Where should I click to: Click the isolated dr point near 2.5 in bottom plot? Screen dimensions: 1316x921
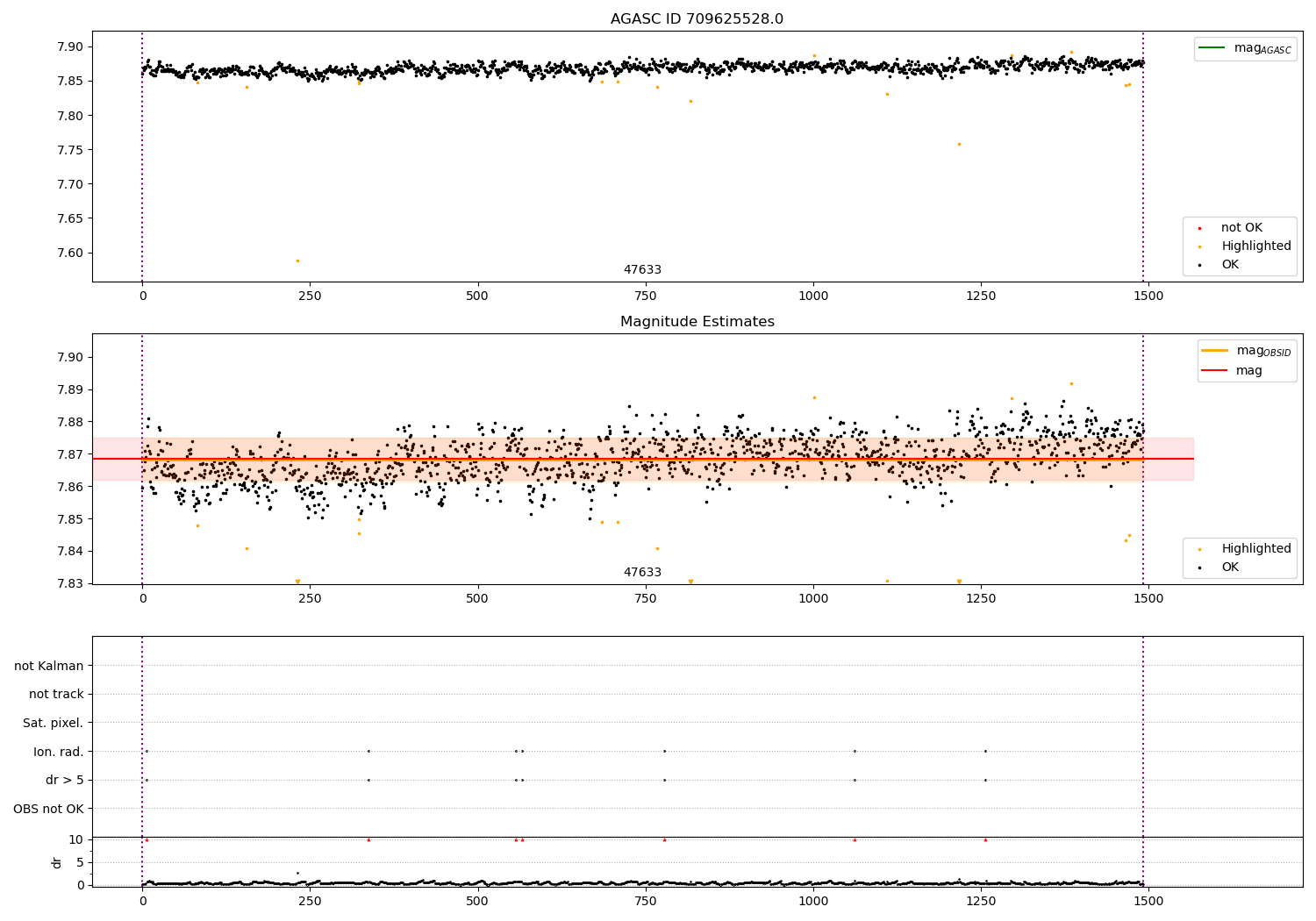click(297, 873)
